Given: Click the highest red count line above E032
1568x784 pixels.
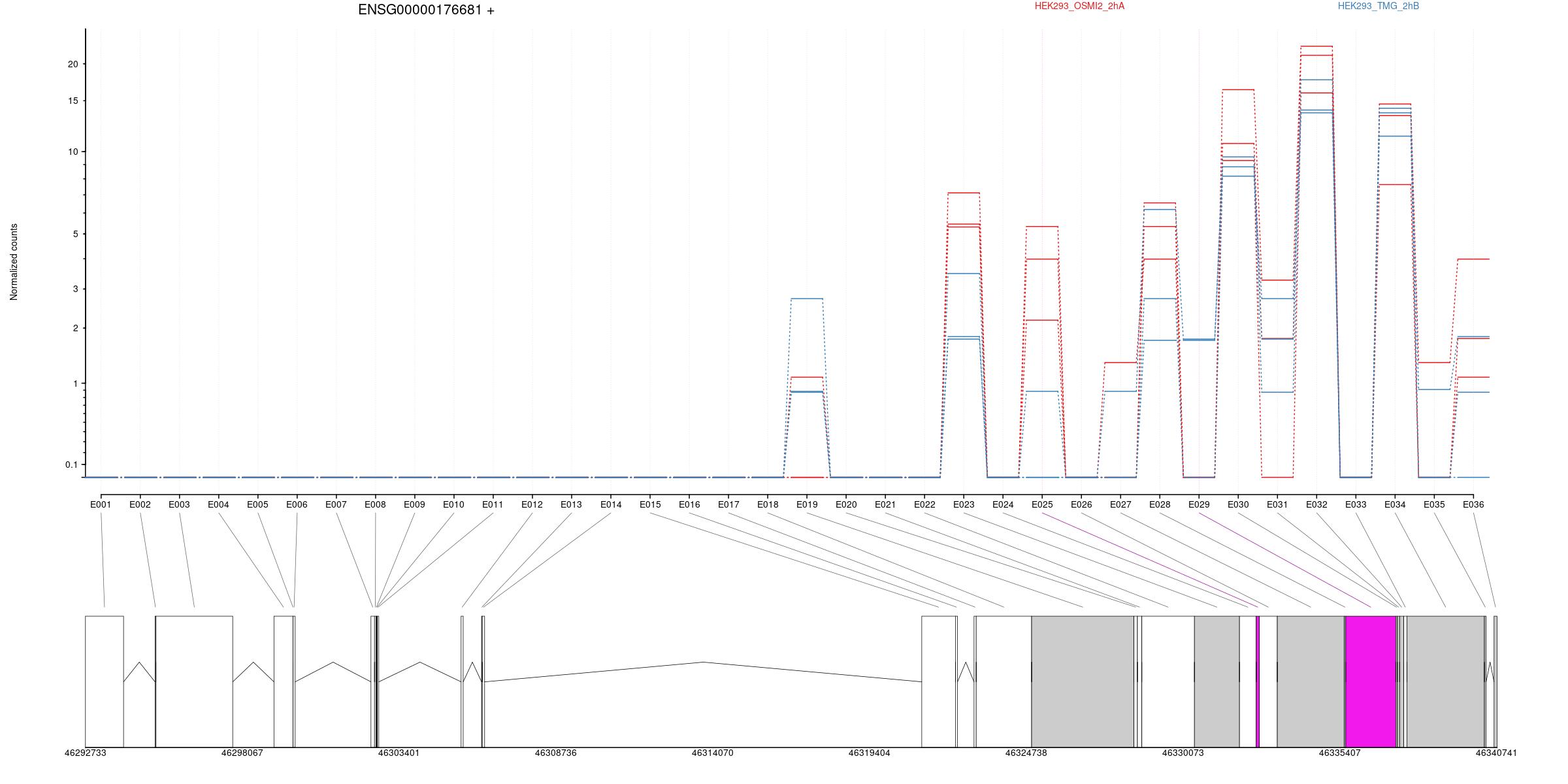Looking at the screenshot, I should click(x=1316, y=46).
